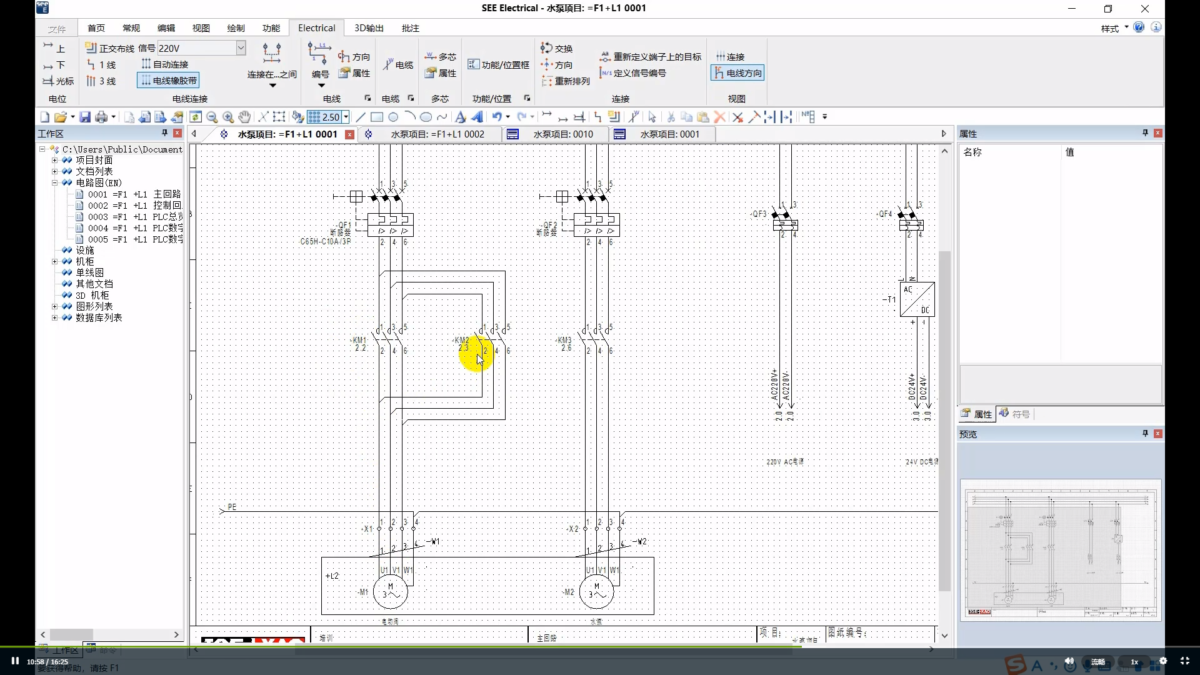Select the zoom out magnifier icon
Image resolution: width=1200 pixels, height=675 pixels.
pos(212,117)
